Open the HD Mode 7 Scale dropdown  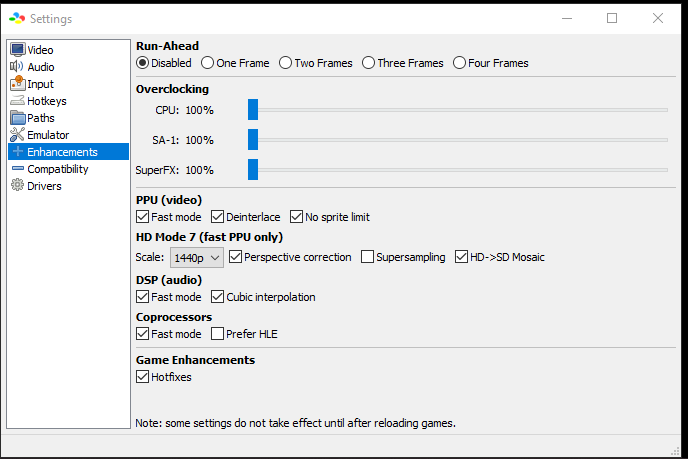(197, 258)
